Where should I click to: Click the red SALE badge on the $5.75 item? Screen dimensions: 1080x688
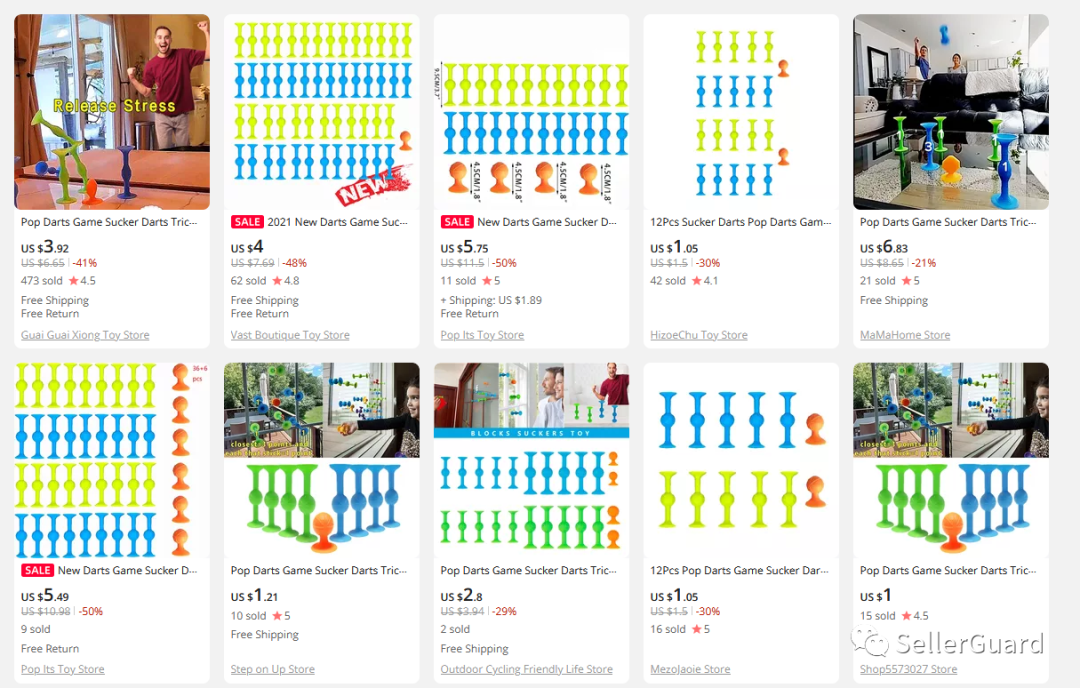(457, 222)
